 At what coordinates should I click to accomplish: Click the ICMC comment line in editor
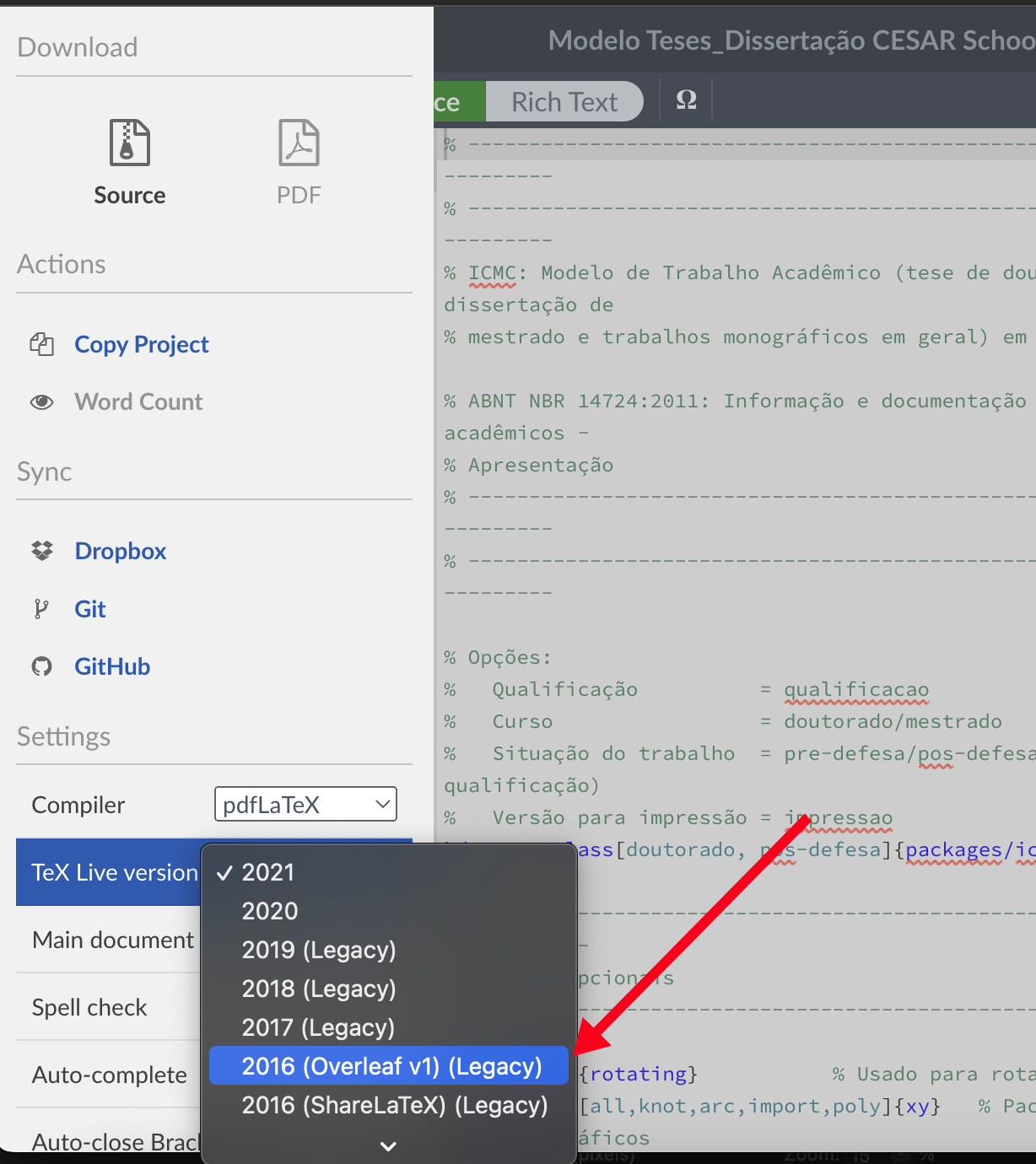click(739, 272)
